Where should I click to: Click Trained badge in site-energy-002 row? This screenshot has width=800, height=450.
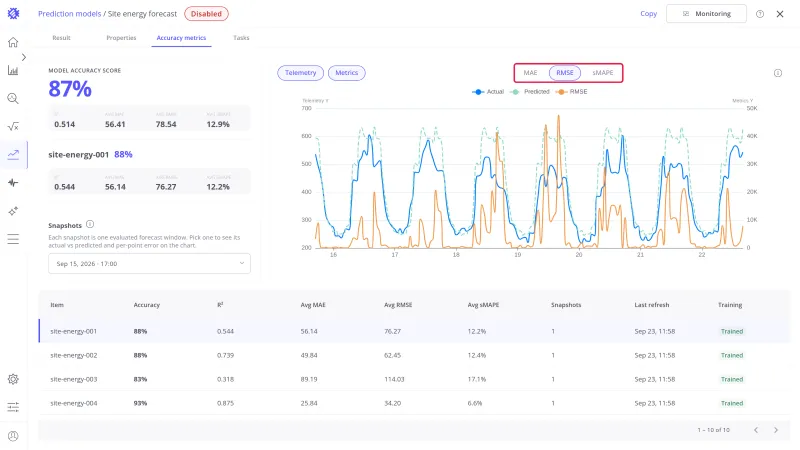coord(732,355)
